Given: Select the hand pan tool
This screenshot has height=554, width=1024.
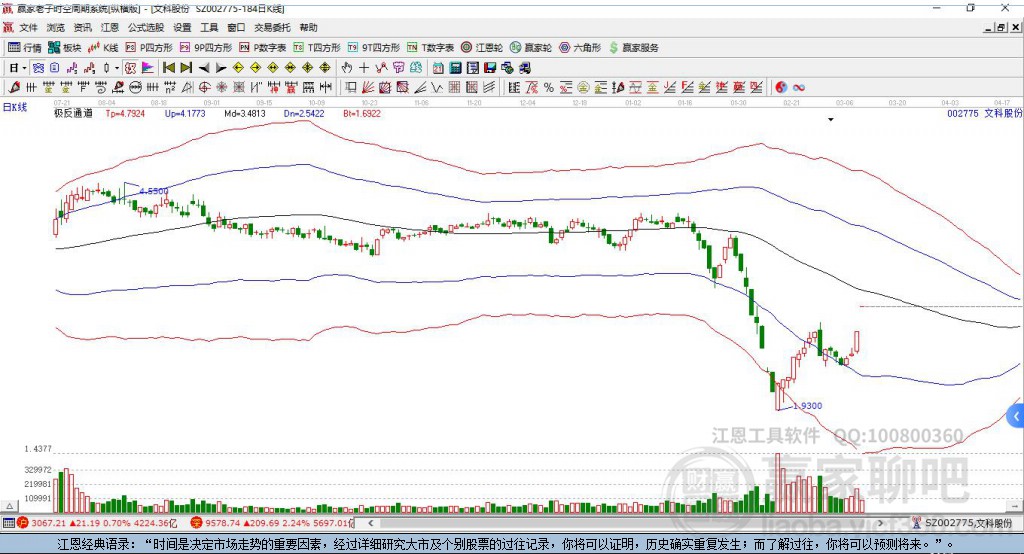Looking at the screenshot, I should point(347,68).
